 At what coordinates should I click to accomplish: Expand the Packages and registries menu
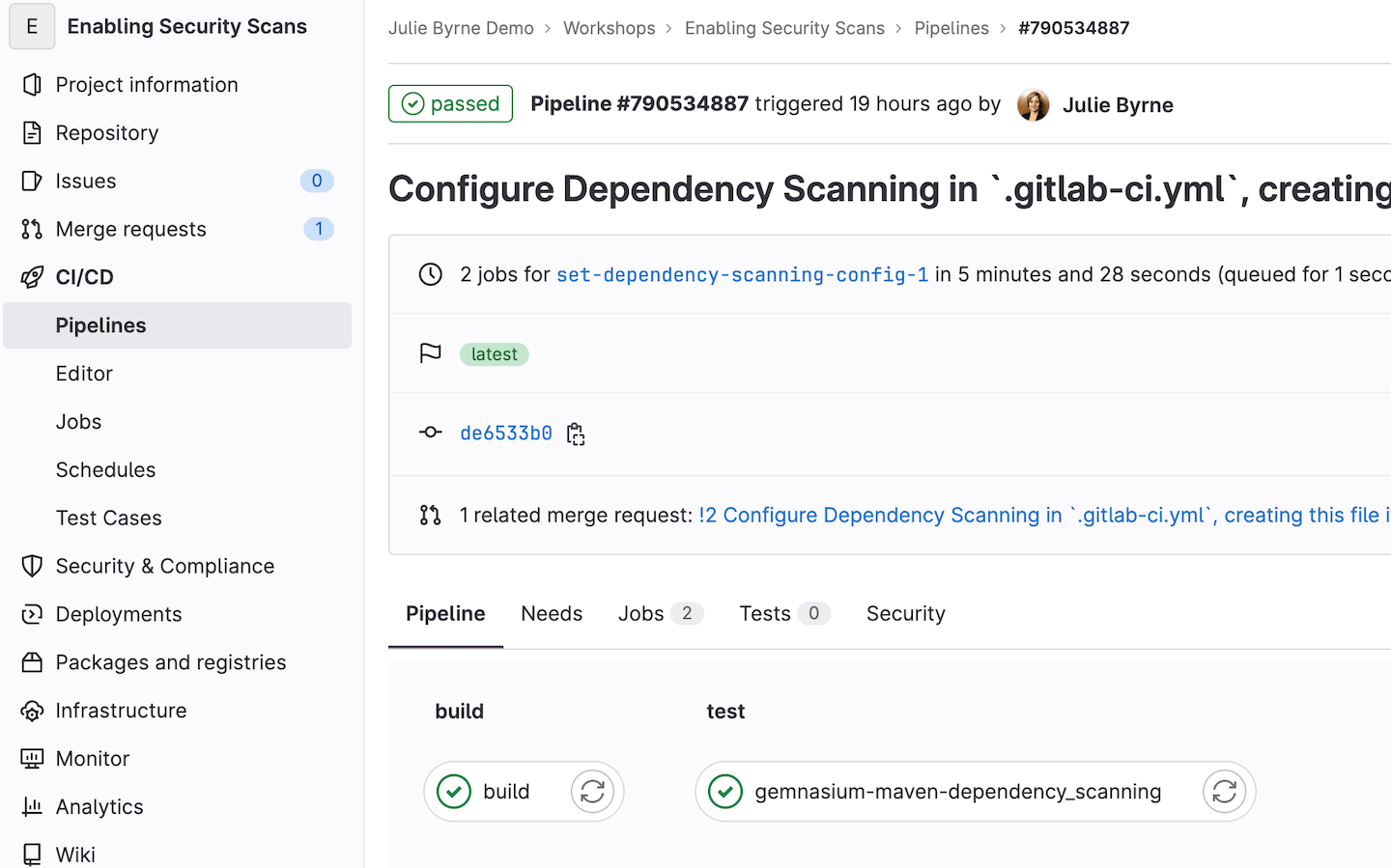(171, 663)
